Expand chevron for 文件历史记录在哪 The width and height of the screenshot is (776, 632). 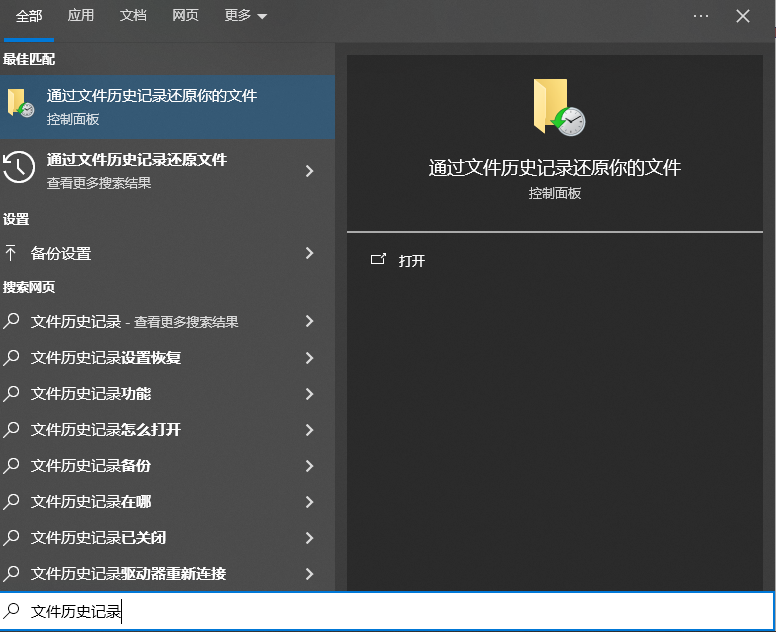310,502
